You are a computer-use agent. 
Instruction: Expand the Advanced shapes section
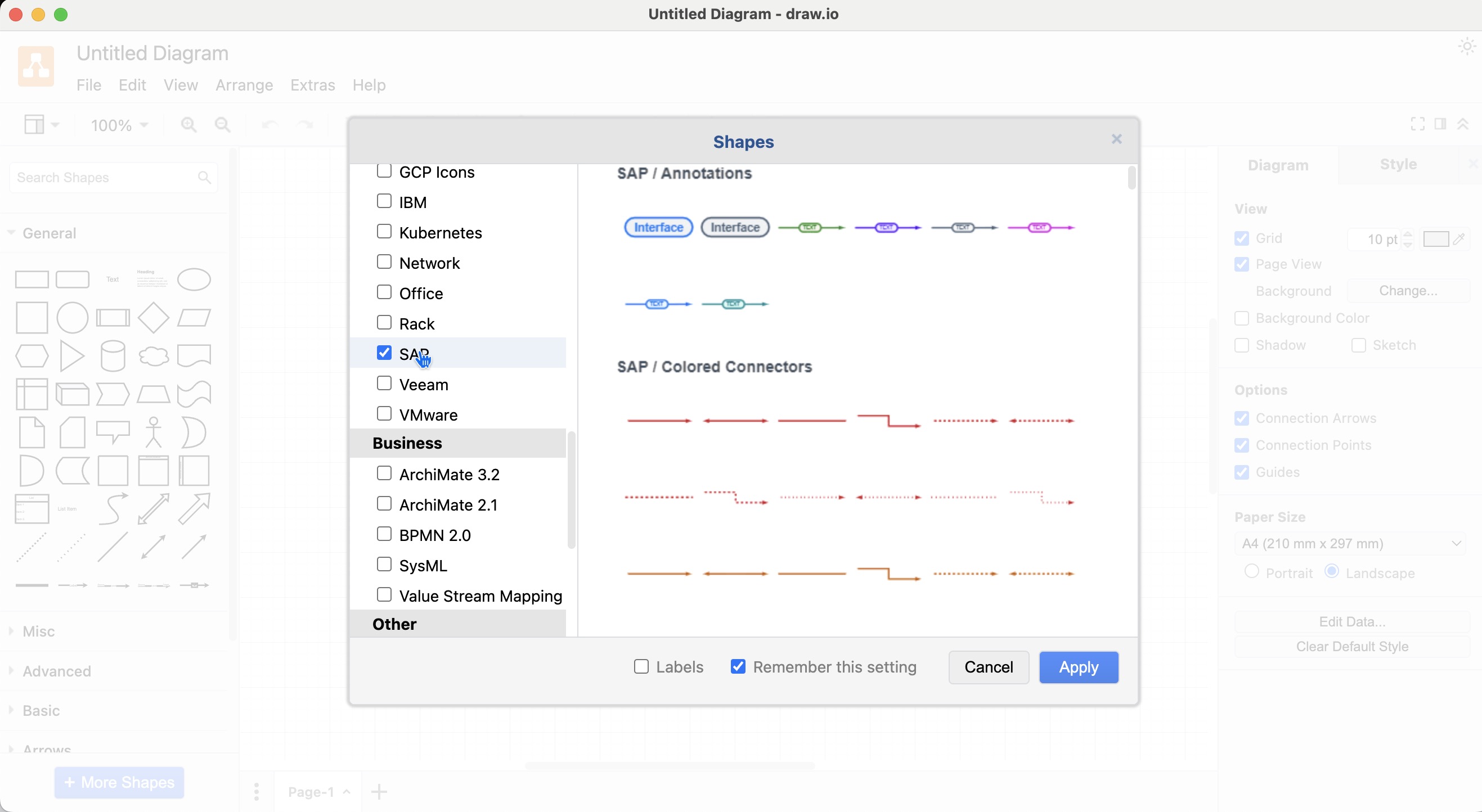[56, 671]
